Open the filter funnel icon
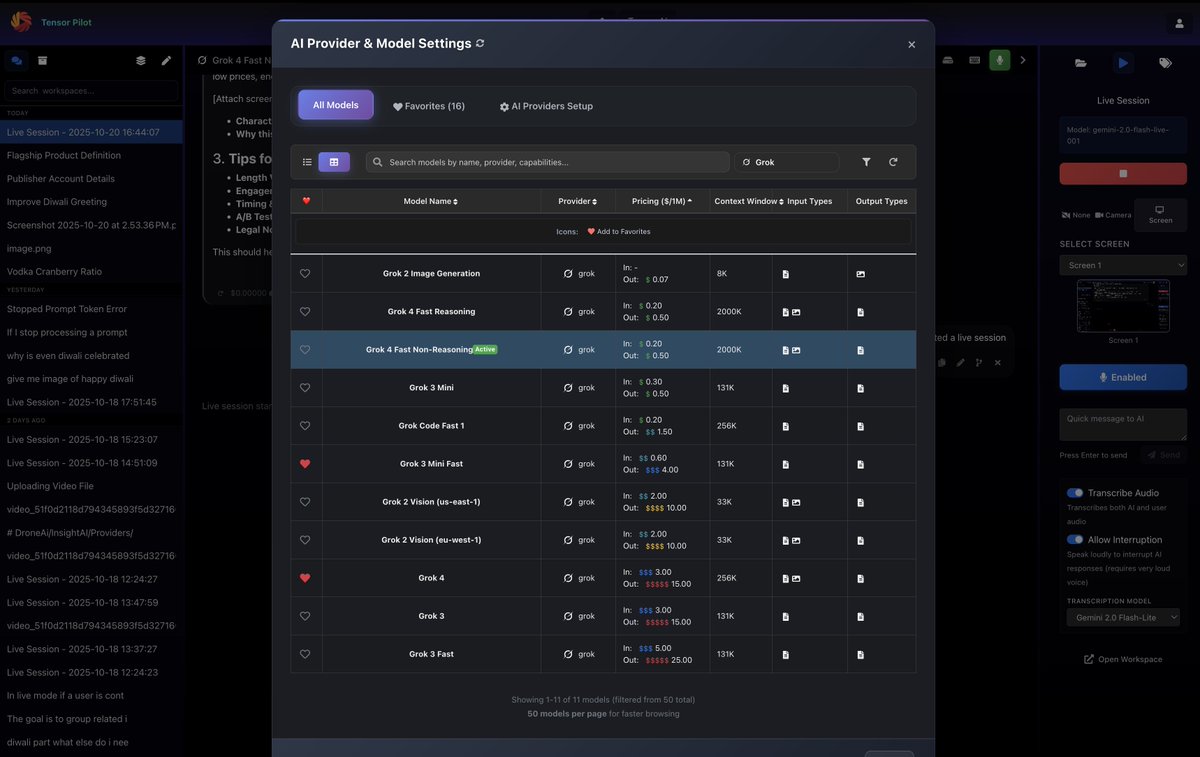The height and width of the screenshot is (757, 1200). pos(866,162)
